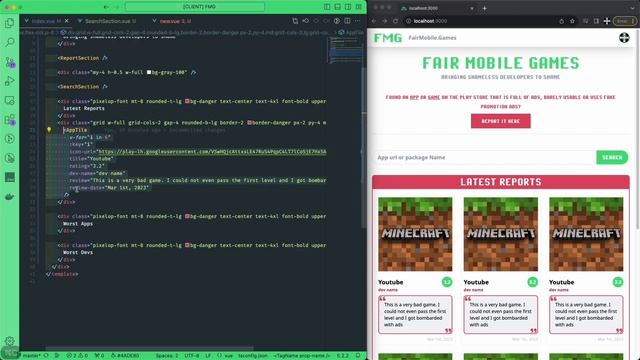Click APP link in promo text
Image resolution: width=640 pixels, height=360 pixels.
coord(414,97)
